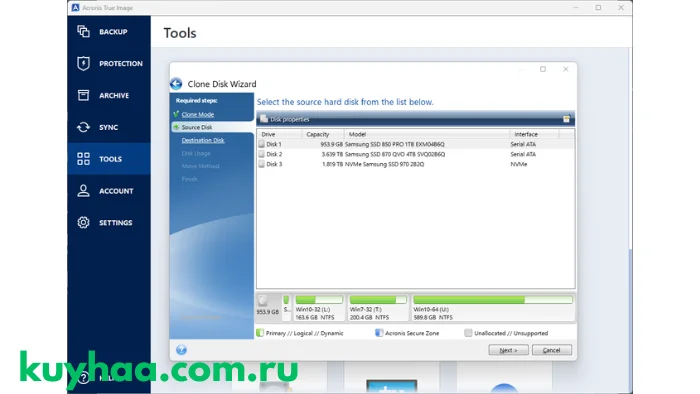Open the SYNC menu label

coord(108,127)
